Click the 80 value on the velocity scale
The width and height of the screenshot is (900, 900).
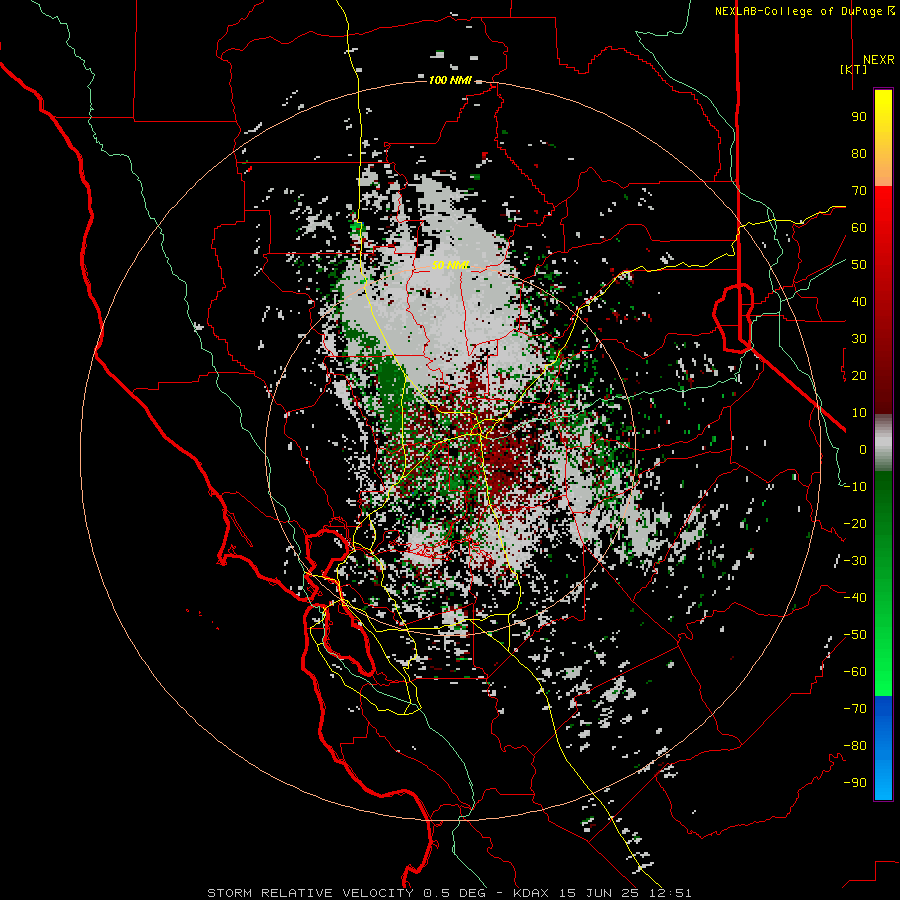coord(859,153)
